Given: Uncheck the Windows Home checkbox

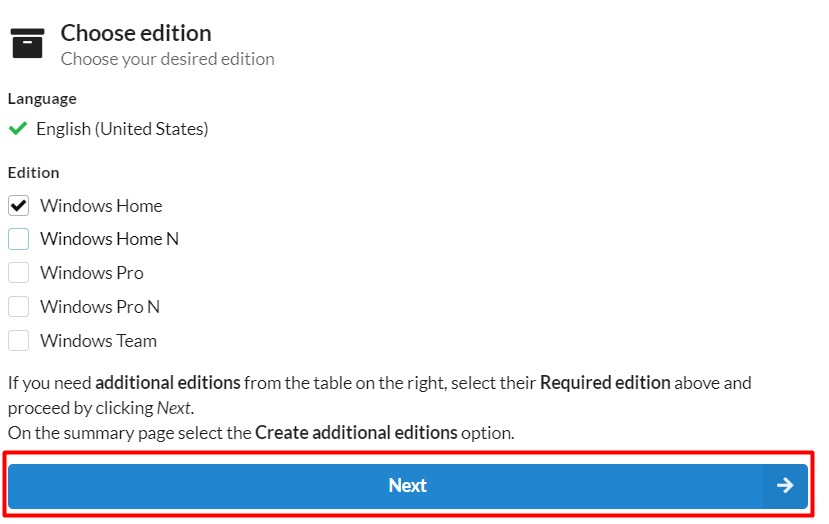Looking at the screenshot, I should click(x=18, y=206).
